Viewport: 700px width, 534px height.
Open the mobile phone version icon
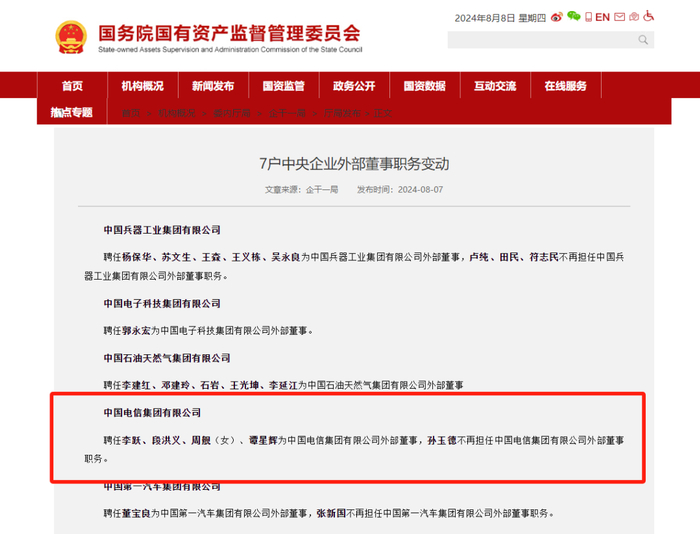(x=588, y=17)
